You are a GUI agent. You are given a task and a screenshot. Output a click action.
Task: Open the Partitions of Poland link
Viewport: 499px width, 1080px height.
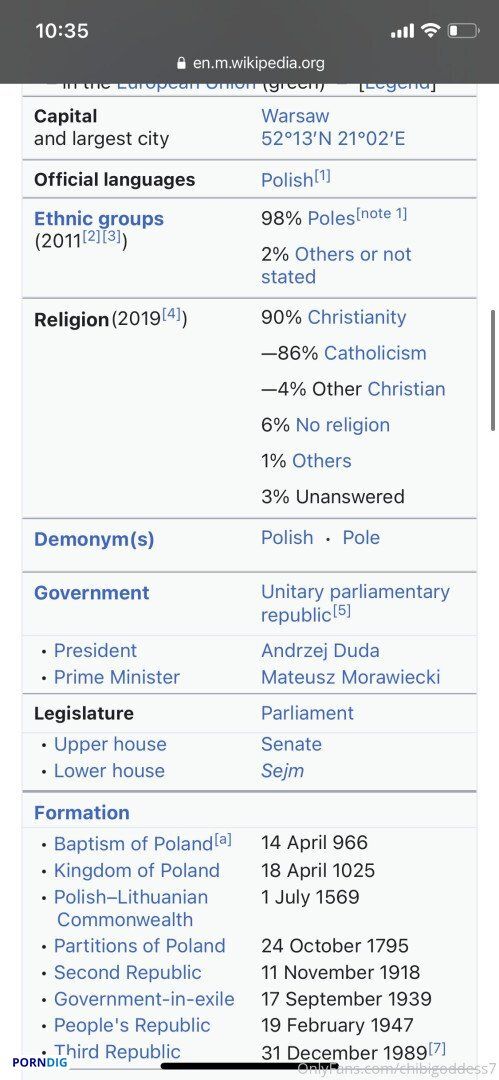click(139, 946)
